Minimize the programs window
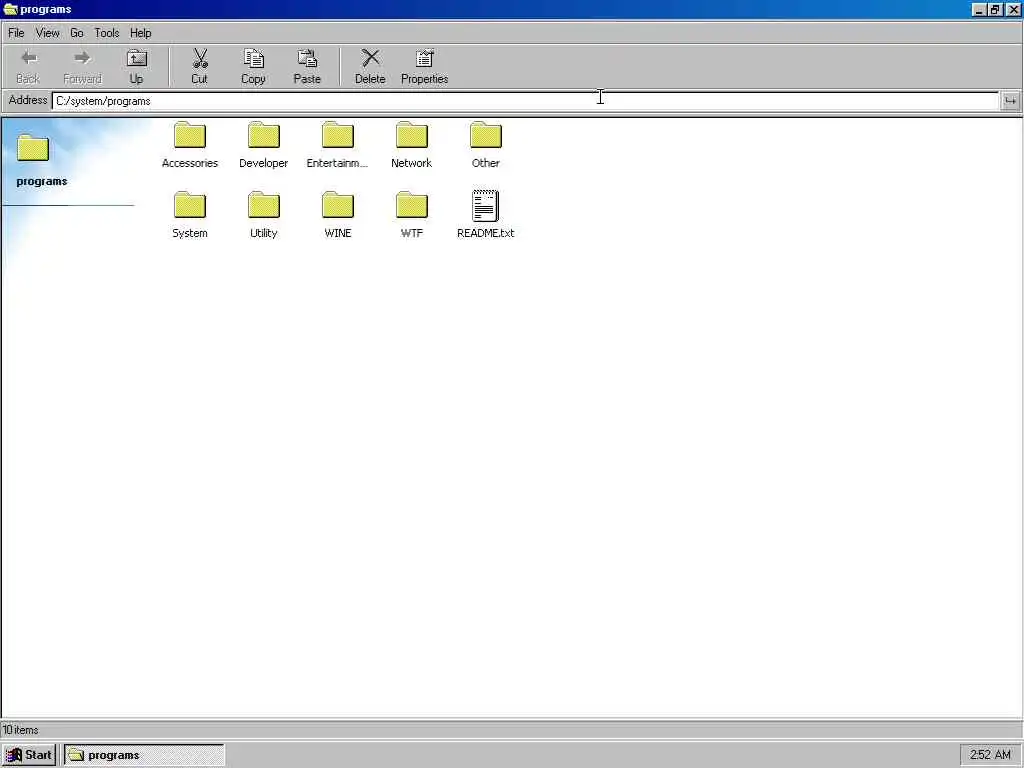Viewport: 1024px width, 768px height. 979,9
